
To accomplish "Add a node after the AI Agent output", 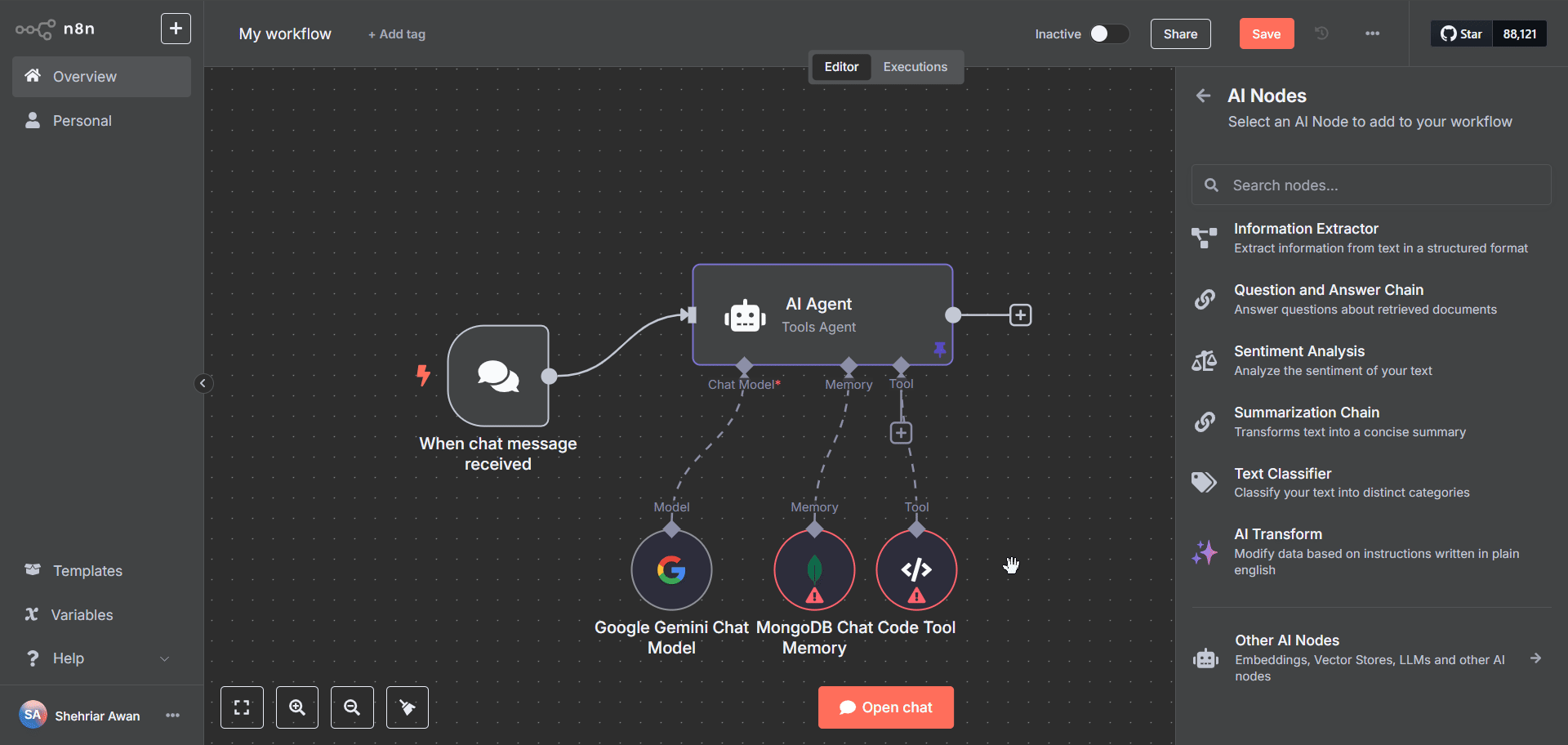I will [1020, 315].
